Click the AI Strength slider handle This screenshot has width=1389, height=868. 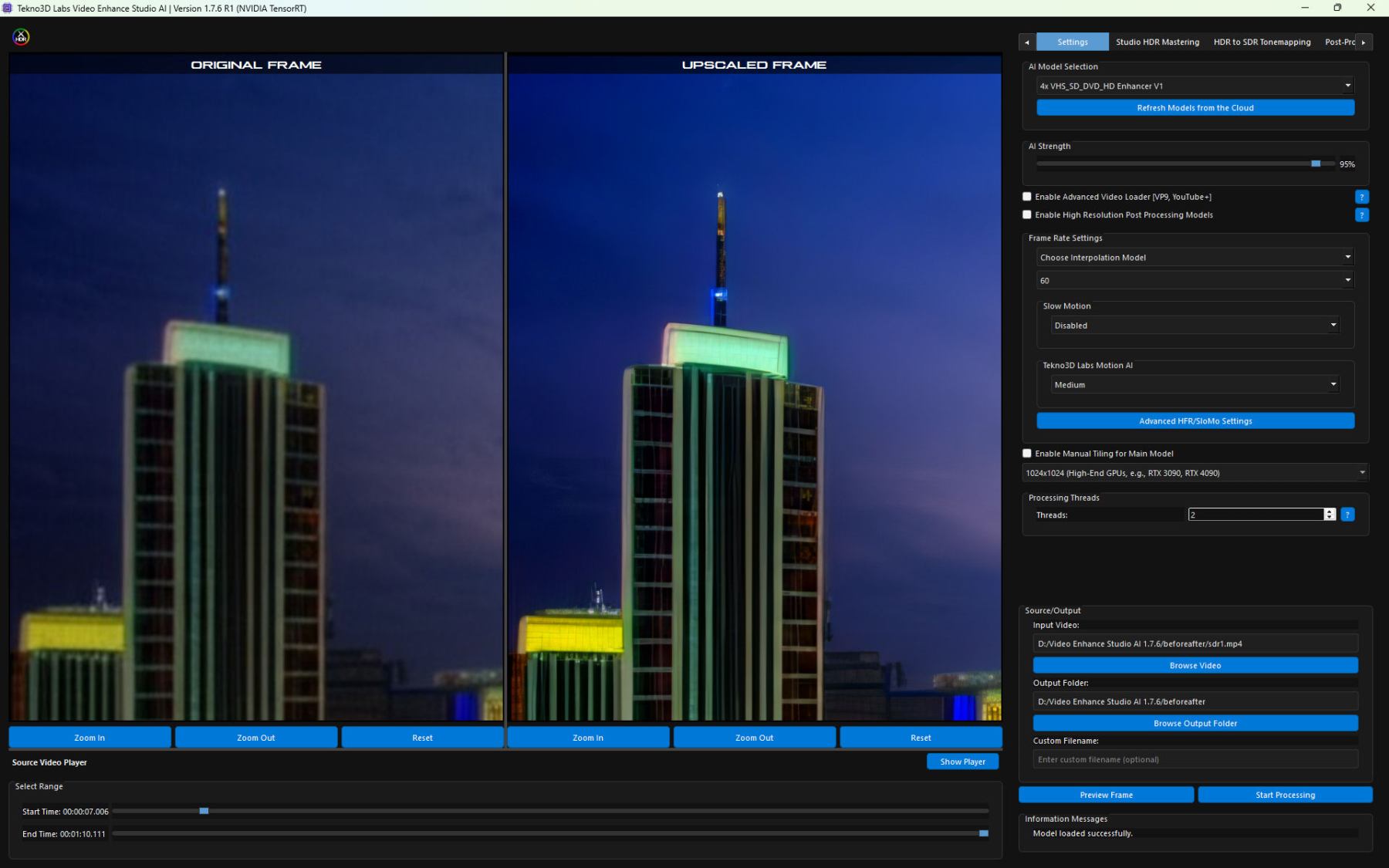click(x=1316, y=164)
